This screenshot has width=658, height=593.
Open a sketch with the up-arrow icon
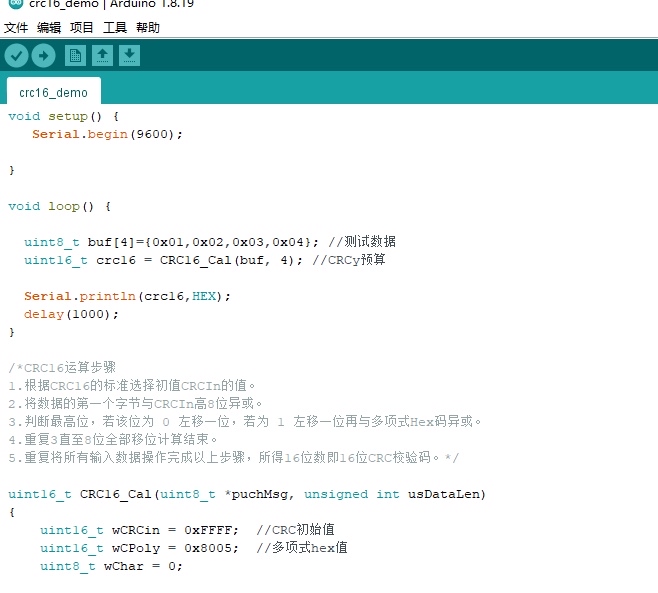click(x=102, y=55)
